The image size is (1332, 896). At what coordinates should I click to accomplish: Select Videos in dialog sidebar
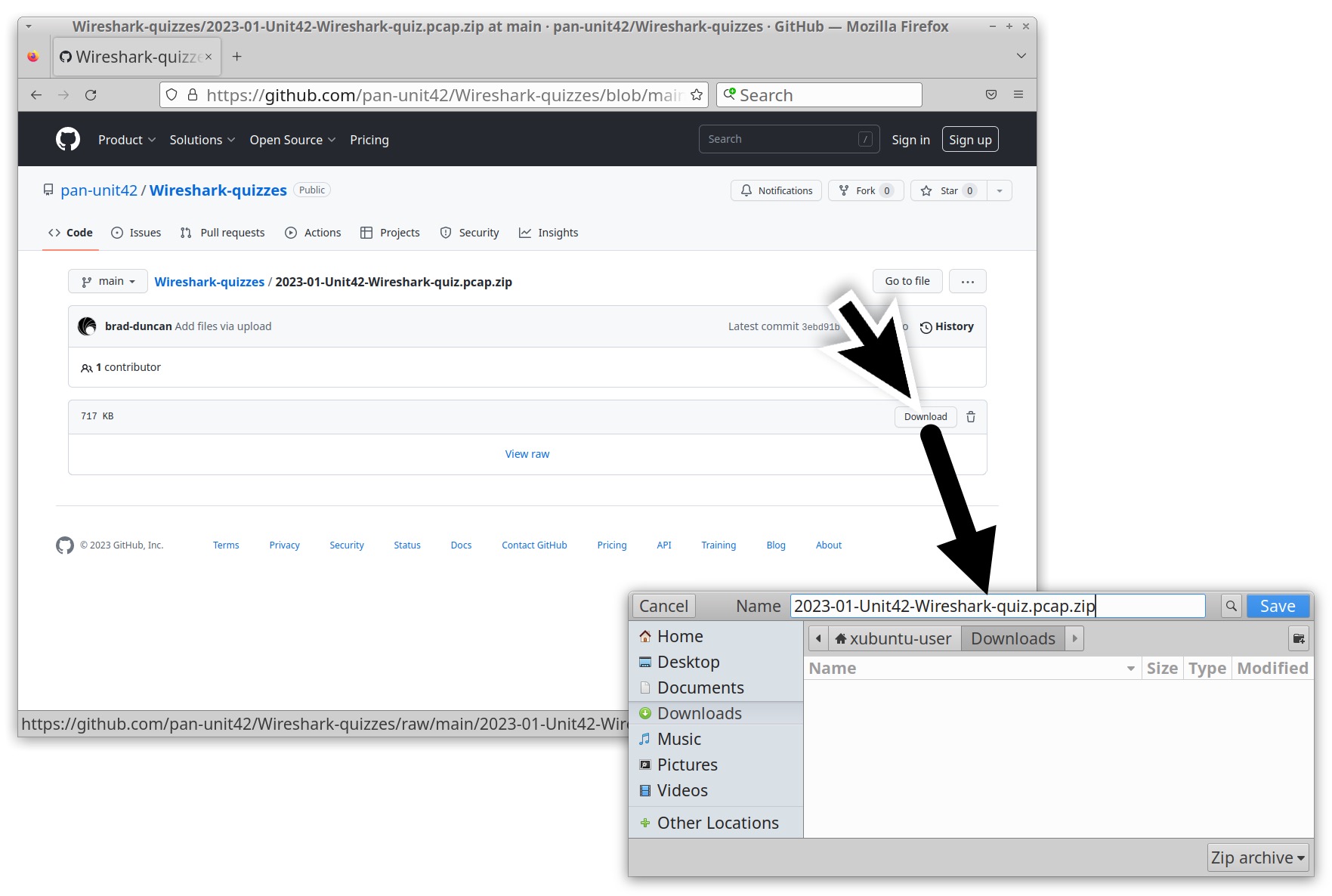point(715,790)
